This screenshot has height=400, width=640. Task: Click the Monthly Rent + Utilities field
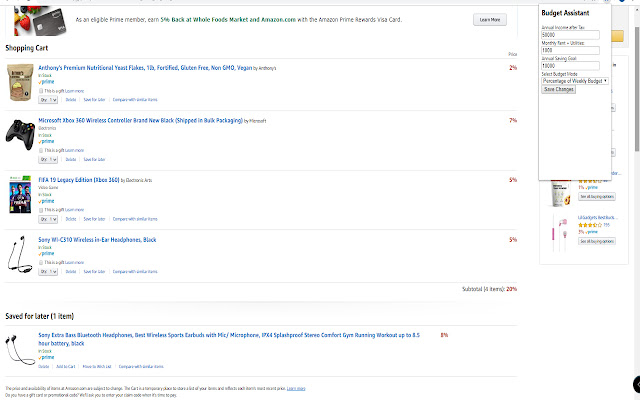[x=570, y=50]
